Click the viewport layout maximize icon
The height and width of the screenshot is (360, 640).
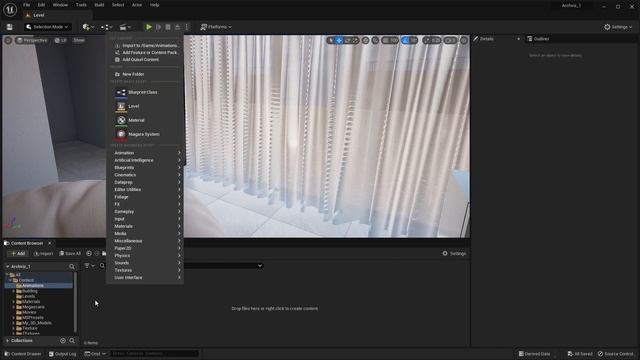464,40
